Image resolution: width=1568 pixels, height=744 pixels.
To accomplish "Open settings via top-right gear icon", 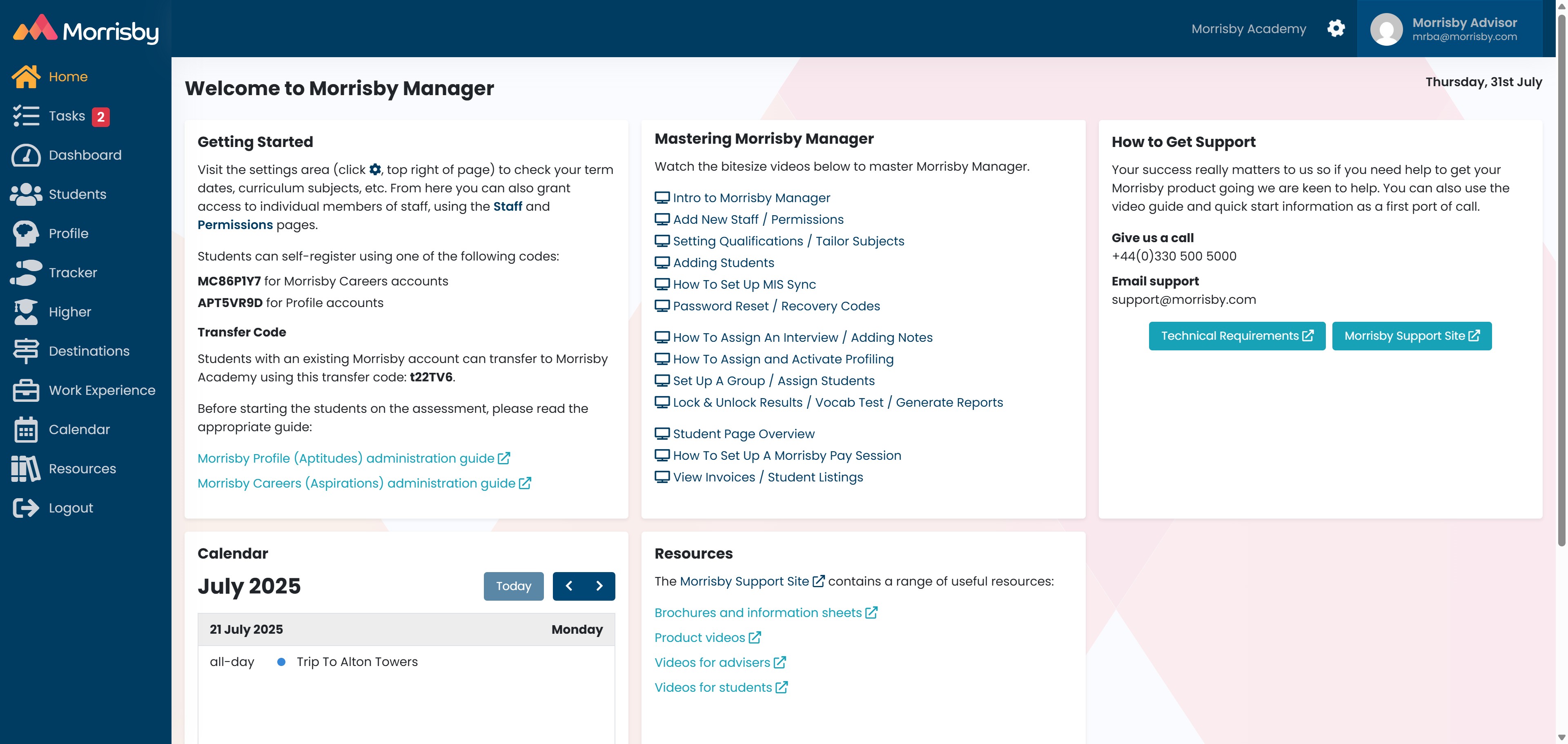I will (1336, 29).
